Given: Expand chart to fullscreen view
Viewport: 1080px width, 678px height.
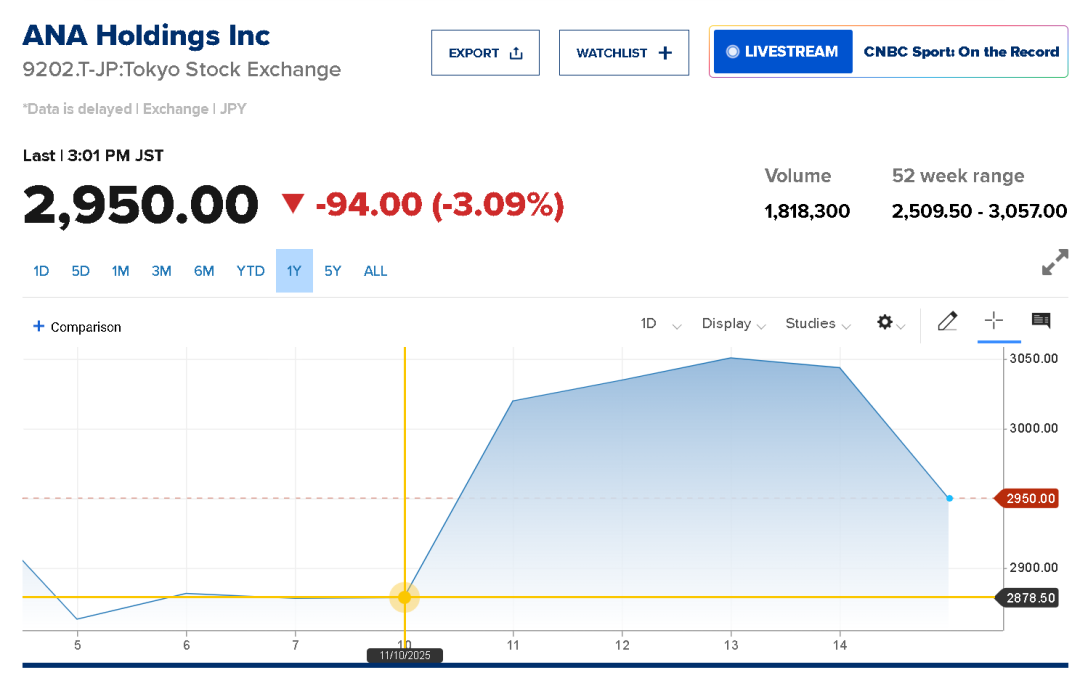Looking at the screenshot, I should pos(1054,262).
